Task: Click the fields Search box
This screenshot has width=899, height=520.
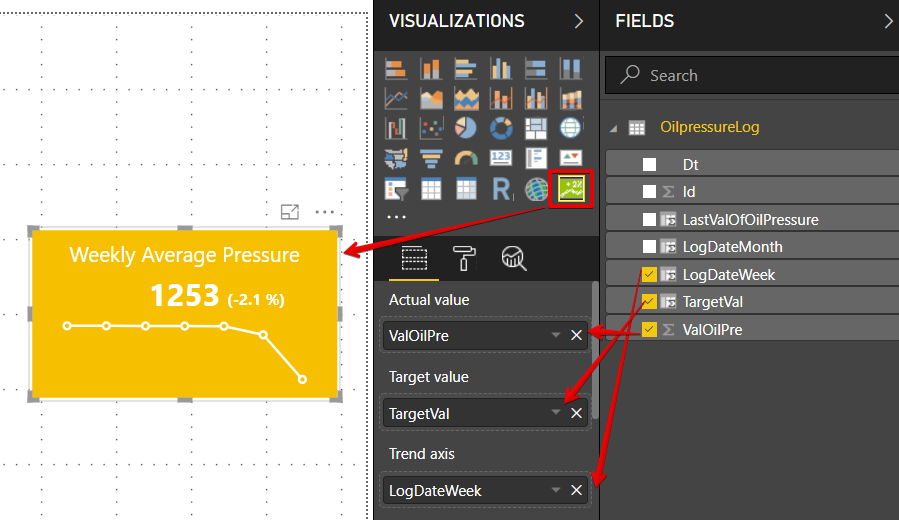Action: tap(750, 75)
